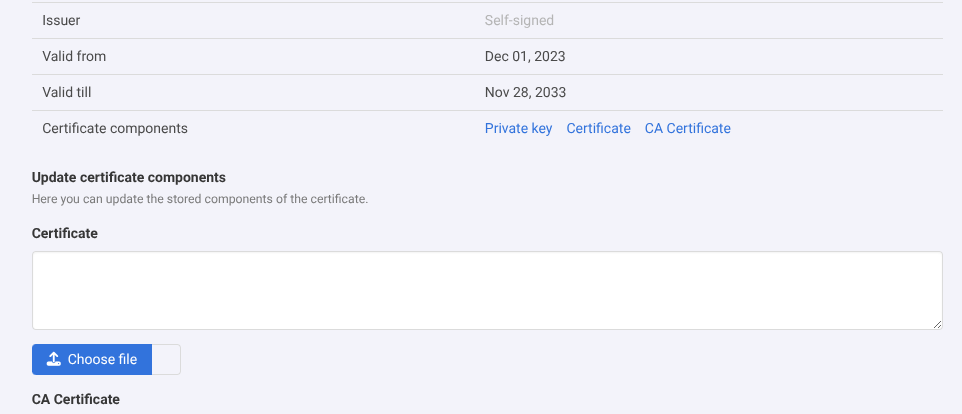Open the Private key link
962x414 pixels.
point(518,129)
